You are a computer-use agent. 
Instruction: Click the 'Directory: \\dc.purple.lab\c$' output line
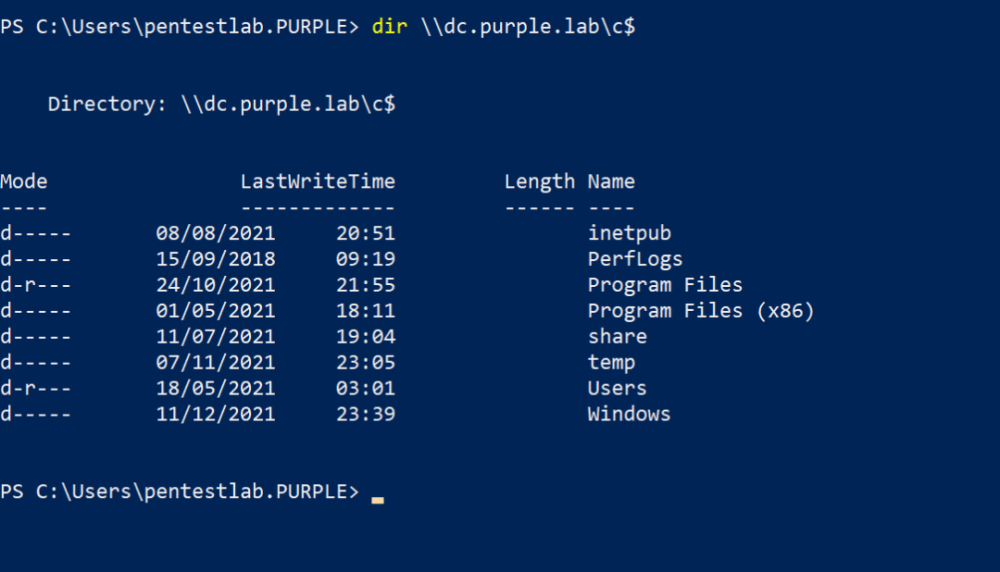click(221, 104)
